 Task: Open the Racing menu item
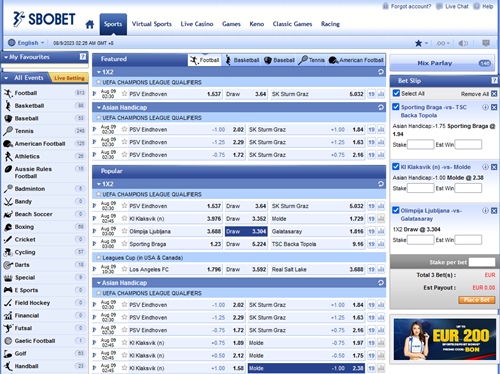pos(330,24)
